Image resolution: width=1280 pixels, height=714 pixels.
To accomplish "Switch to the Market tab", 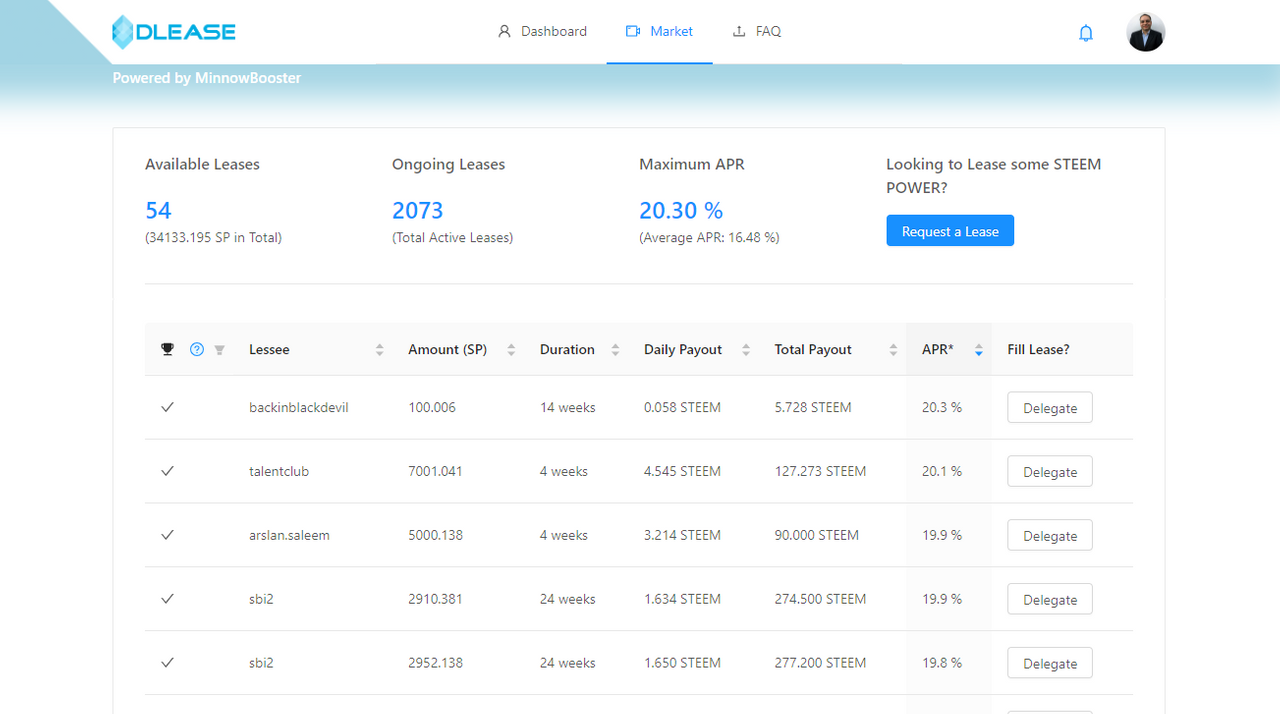I will 659,32.
